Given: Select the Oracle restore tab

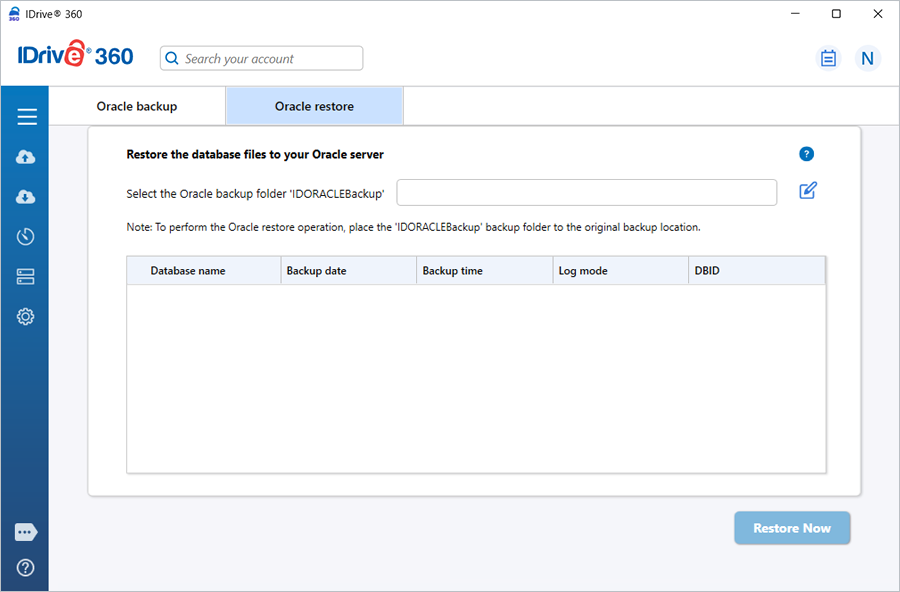Looking at the screenshot, I should 314,106.
